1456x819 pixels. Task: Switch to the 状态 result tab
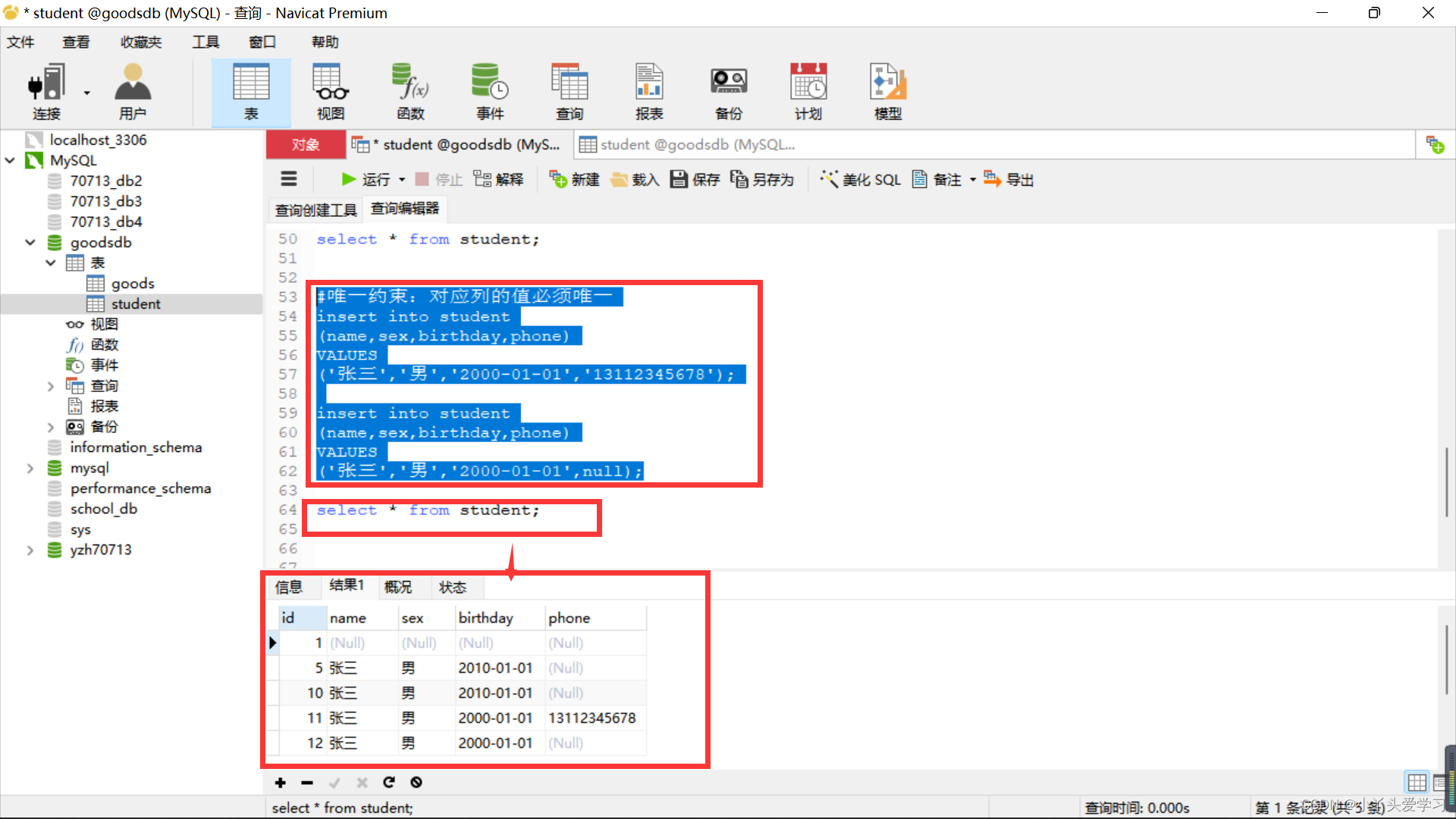[453, 587]
